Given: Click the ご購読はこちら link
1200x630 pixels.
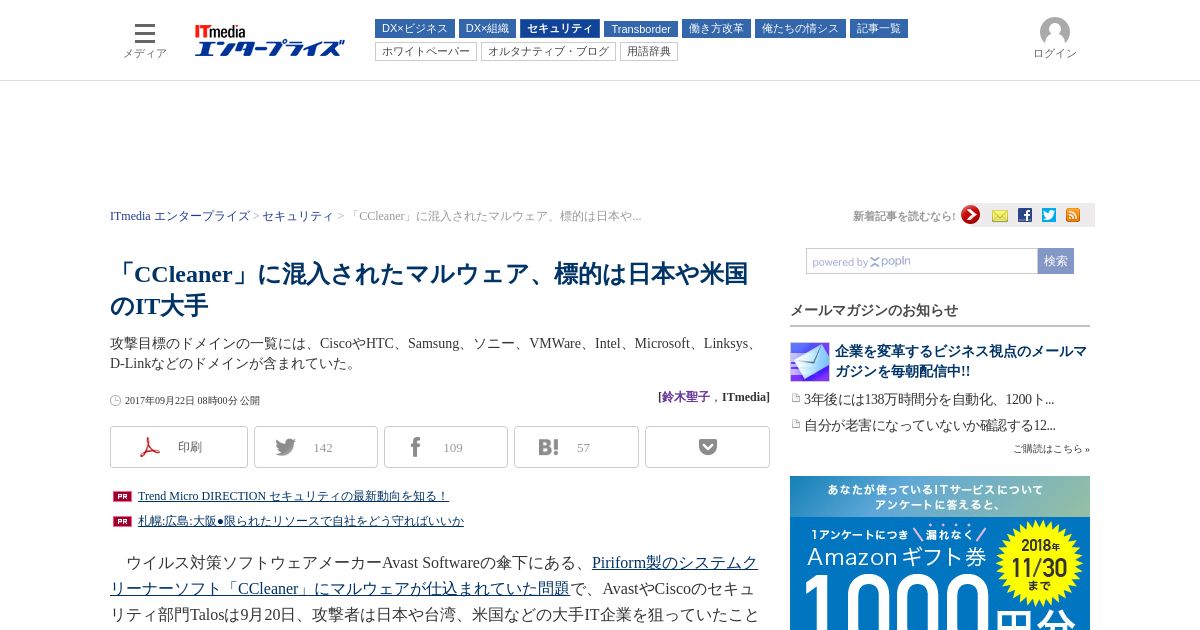Looking at the screenshot, I should 1051,449.
